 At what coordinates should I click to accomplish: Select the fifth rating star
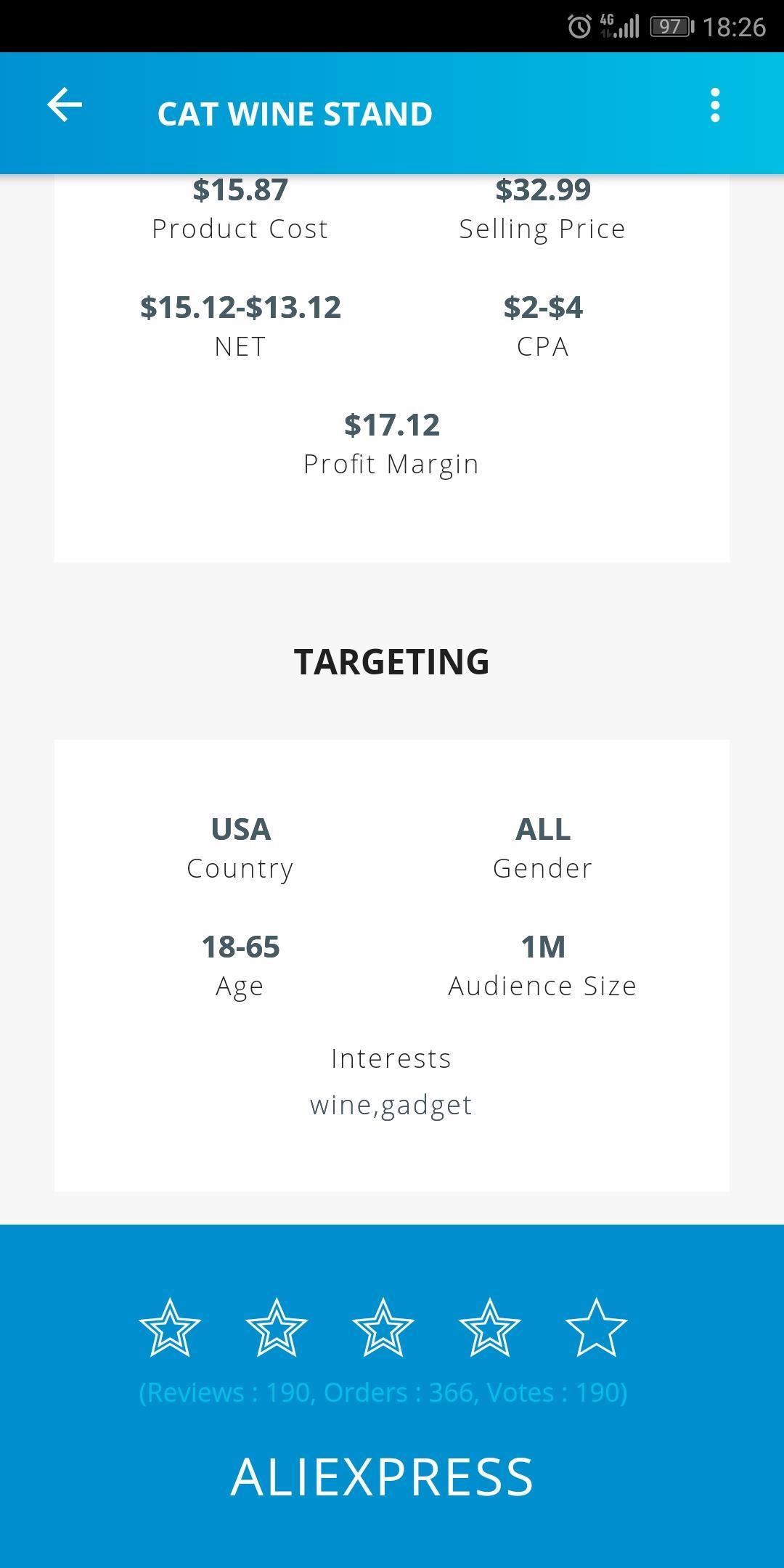(596, 1328)
